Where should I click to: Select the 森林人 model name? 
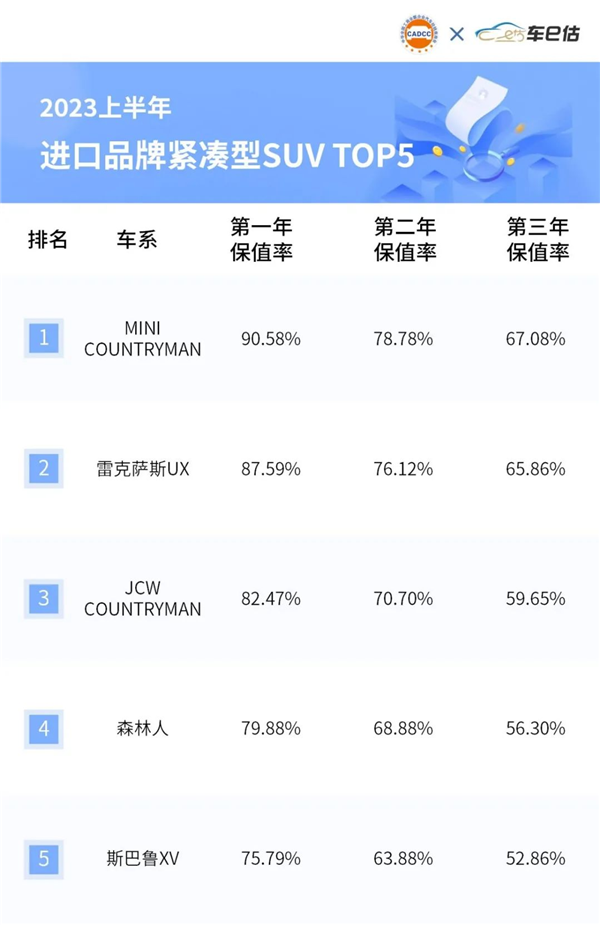coord(142,728)
